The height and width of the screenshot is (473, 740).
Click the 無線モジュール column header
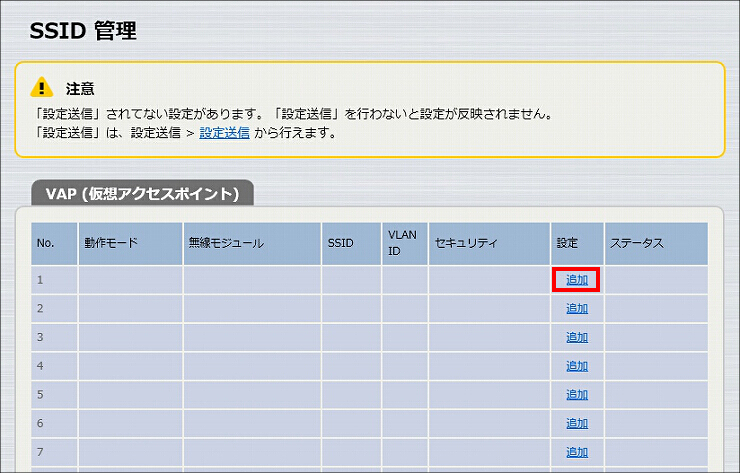[252, 244]
